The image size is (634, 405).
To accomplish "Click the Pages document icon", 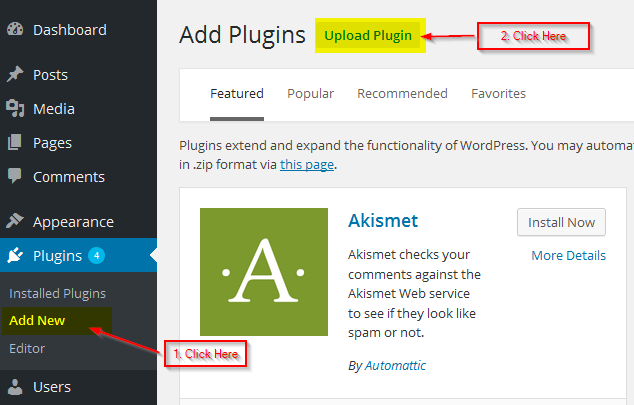I will point(15,142).
